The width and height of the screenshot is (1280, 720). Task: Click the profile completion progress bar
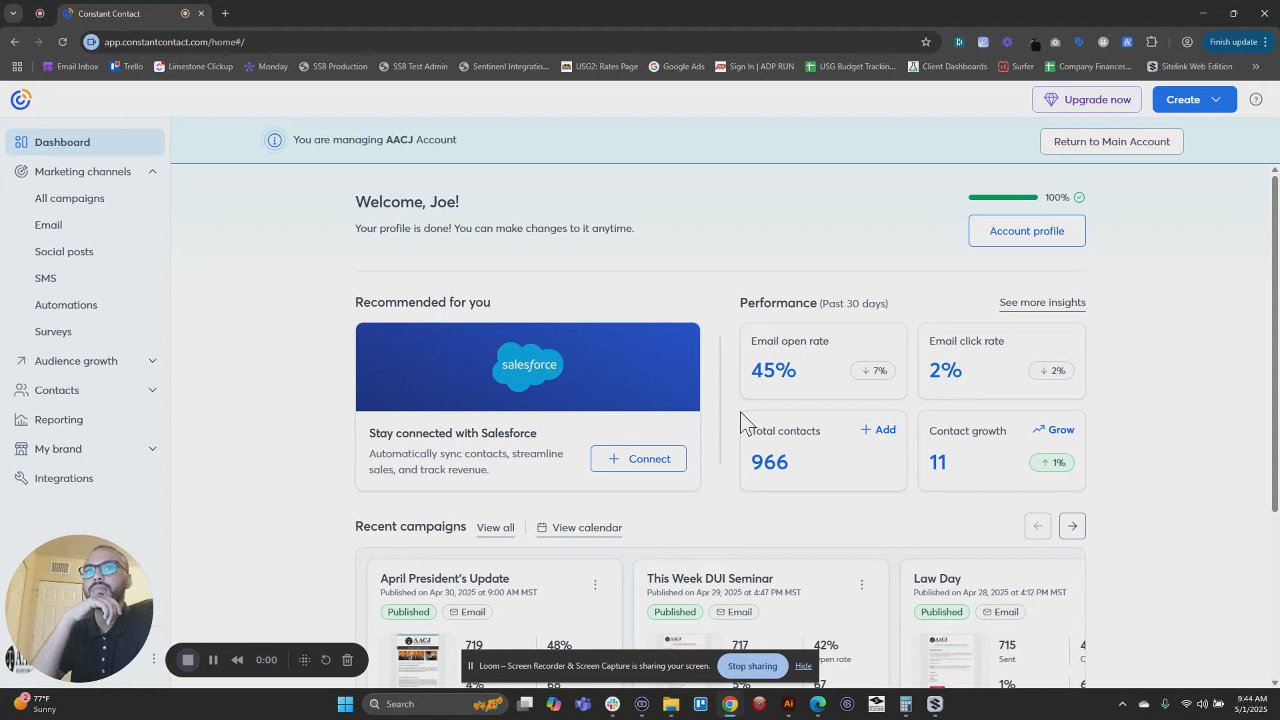point(1003,198)
